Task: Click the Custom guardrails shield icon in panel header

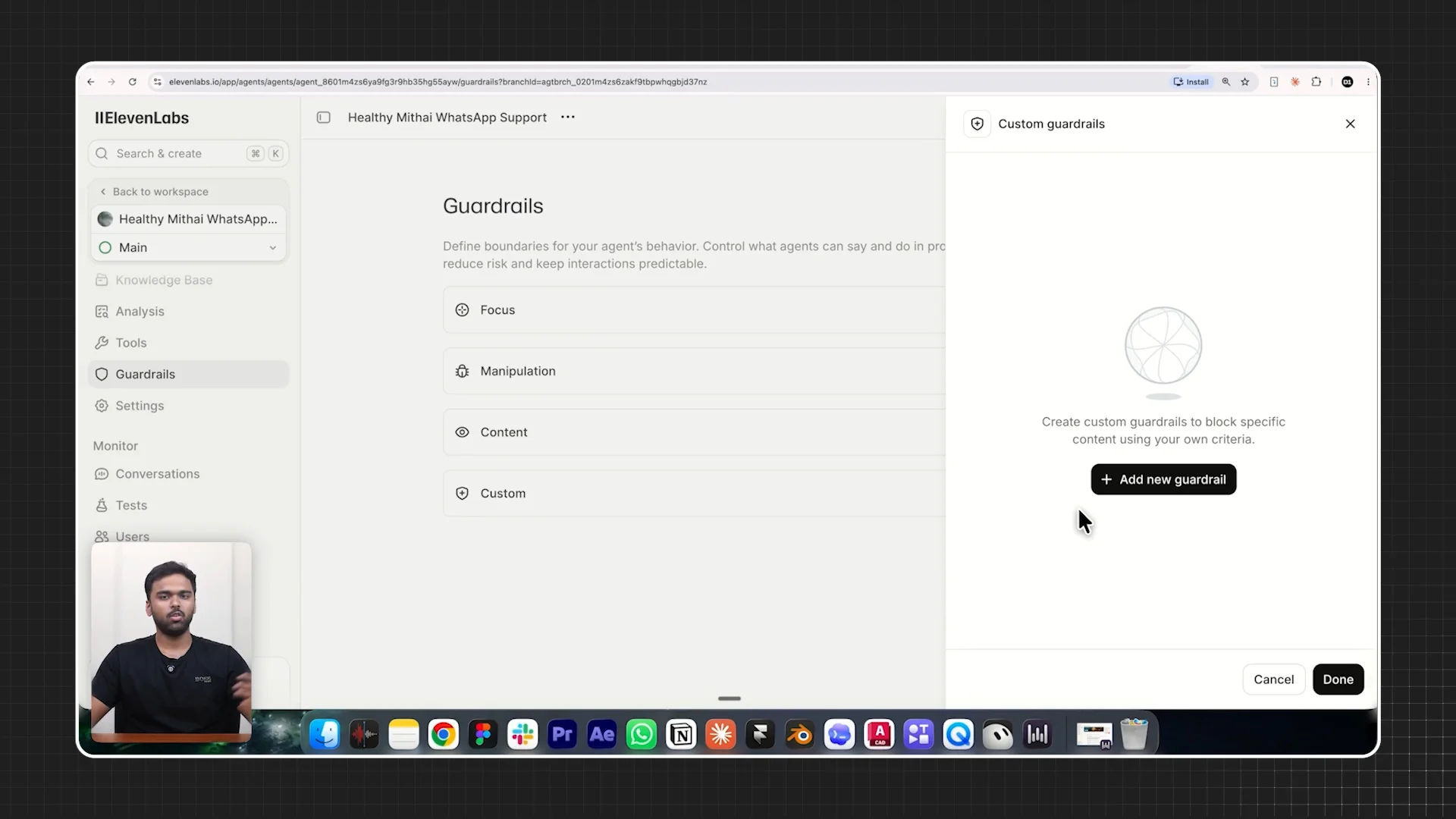Action: (977, 124)
